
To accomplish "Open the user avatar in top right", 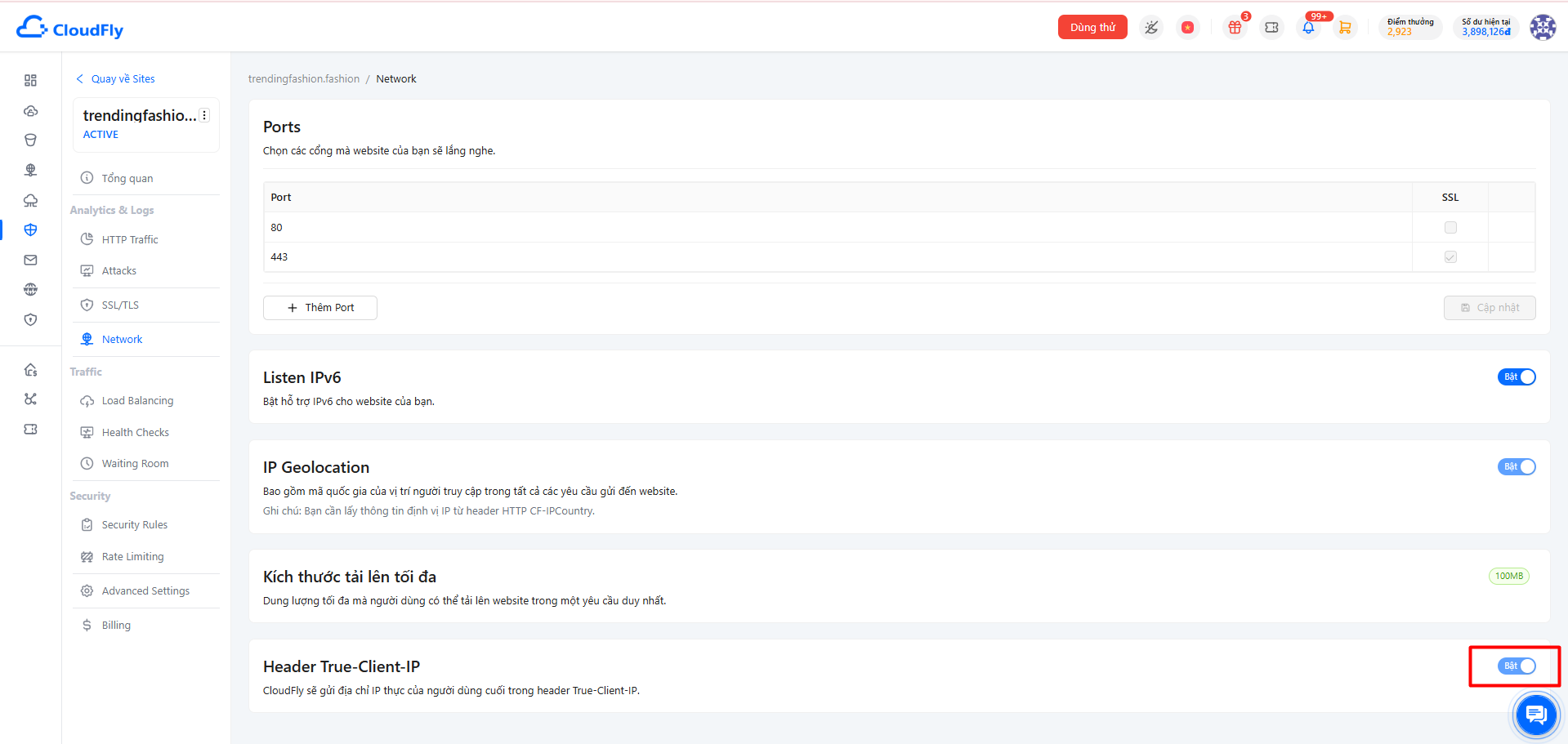I will [1543, 27].
